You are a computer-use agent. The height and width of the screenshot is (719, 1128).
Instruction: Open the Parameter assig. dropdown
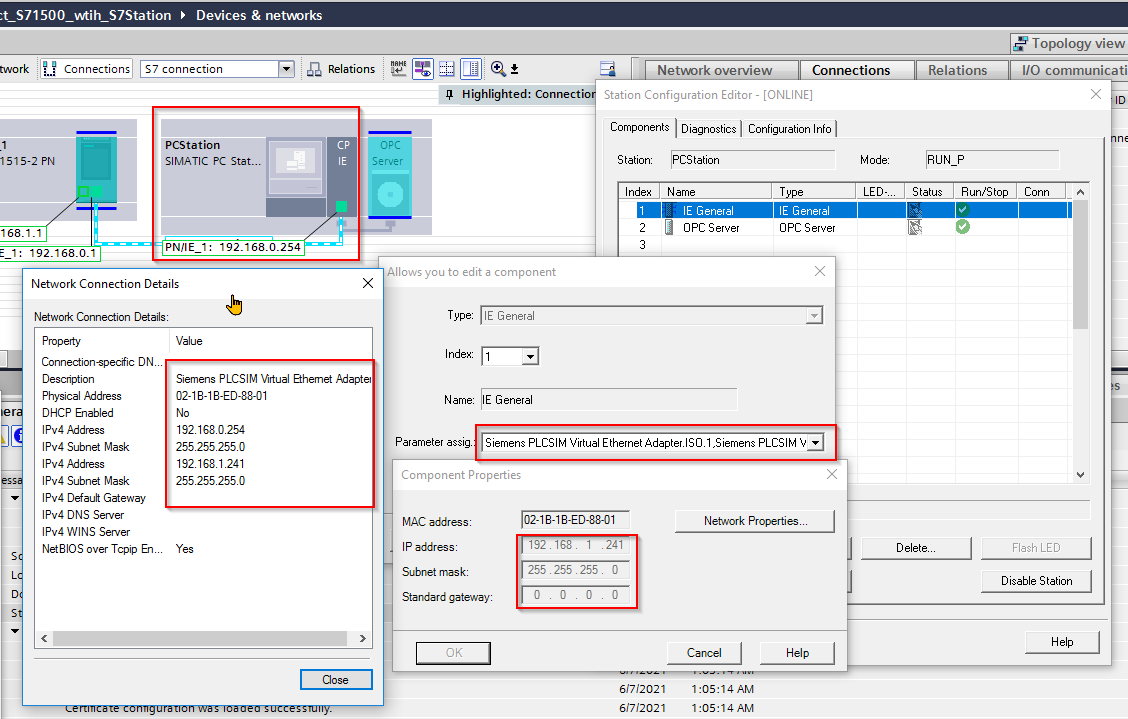tap(815, 443)
